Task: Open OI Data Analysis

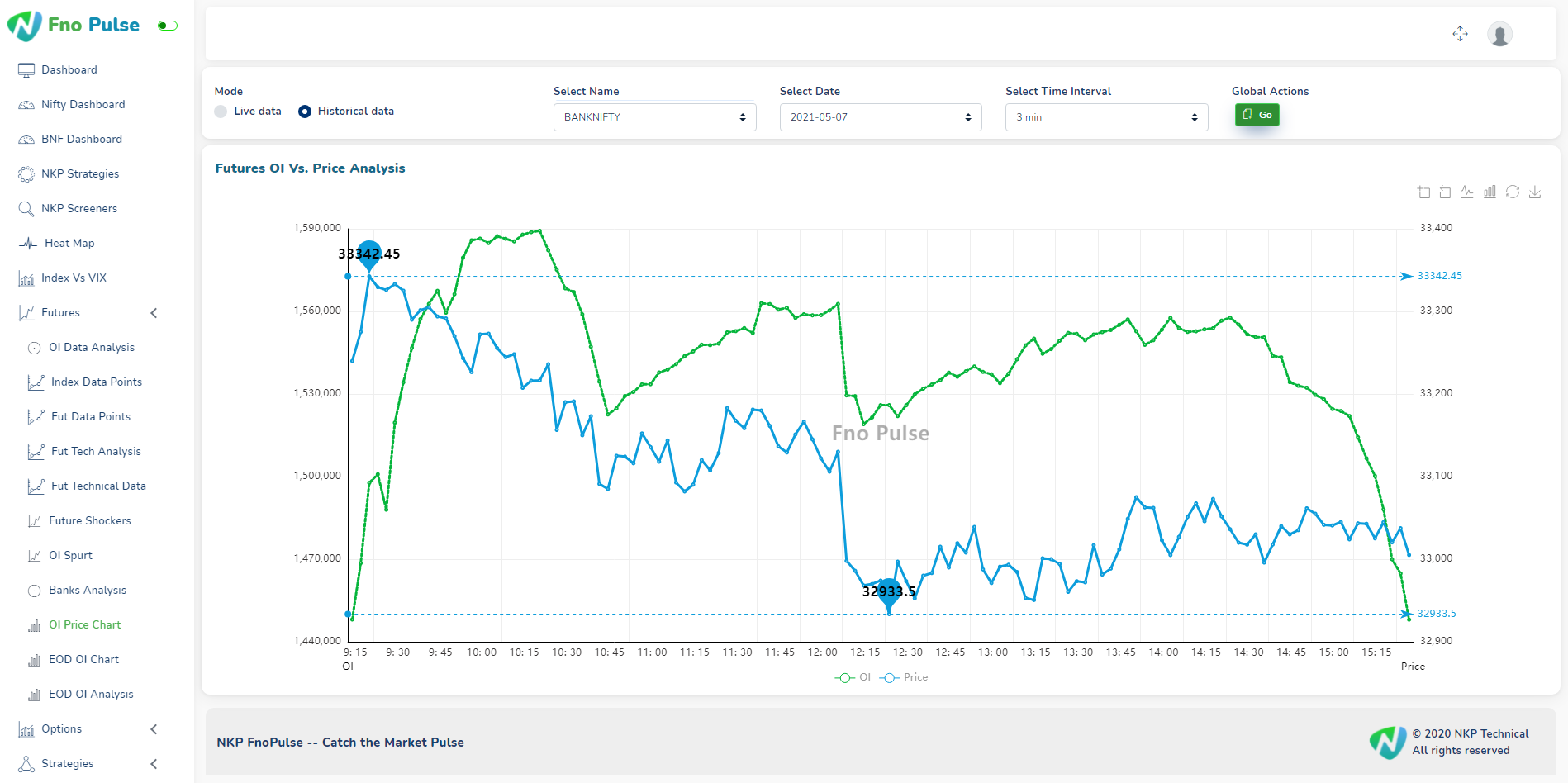Action: (92, 348)
